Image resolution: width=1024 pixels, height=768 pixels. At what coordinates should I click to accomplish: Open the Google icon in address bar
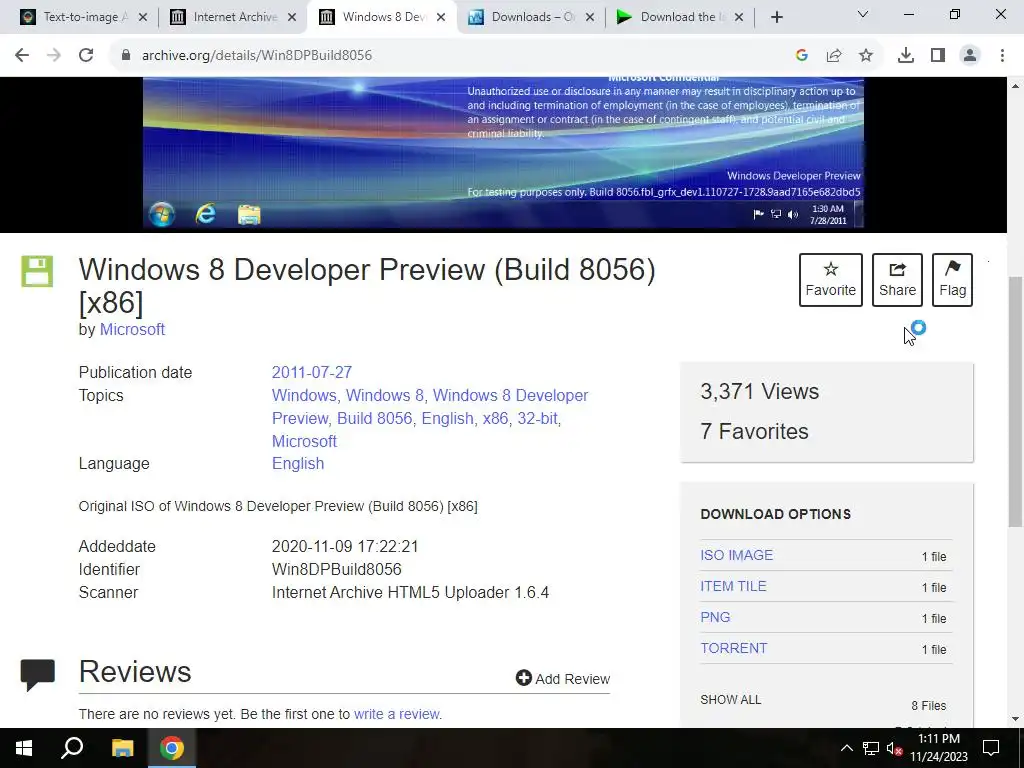(x=802, y=56)
